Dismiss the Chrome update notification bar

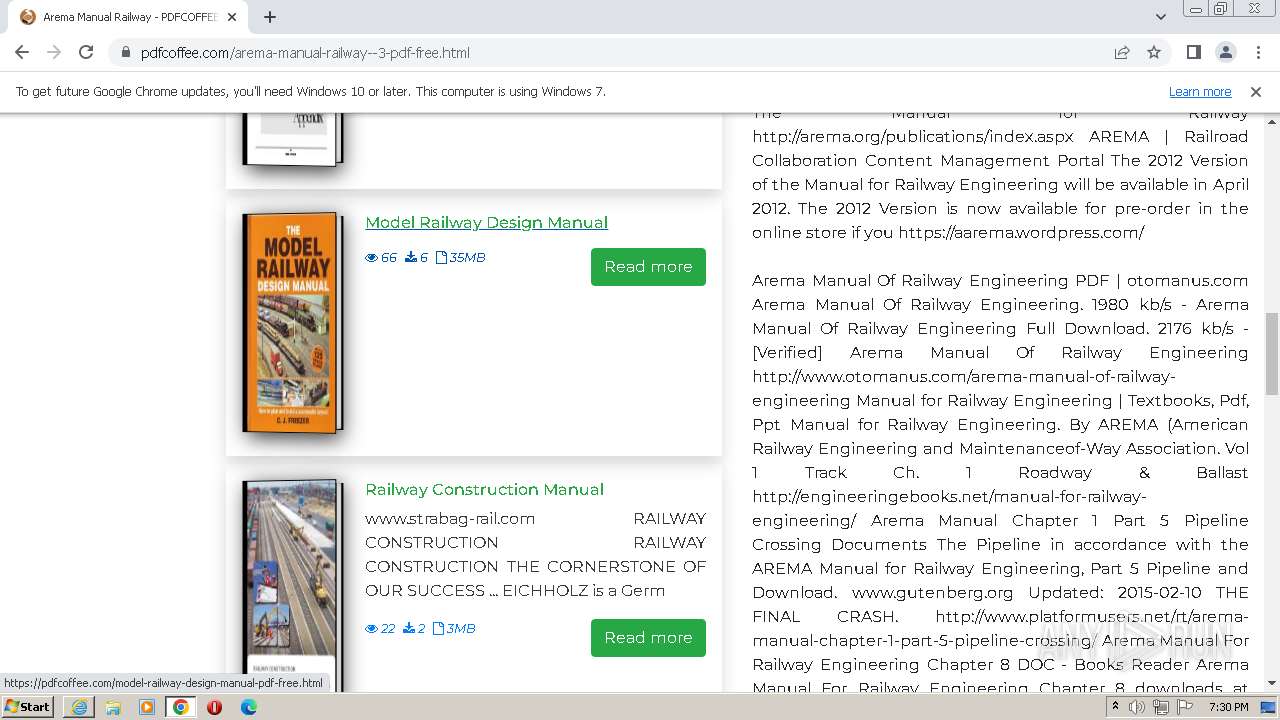pos(1256,91)
